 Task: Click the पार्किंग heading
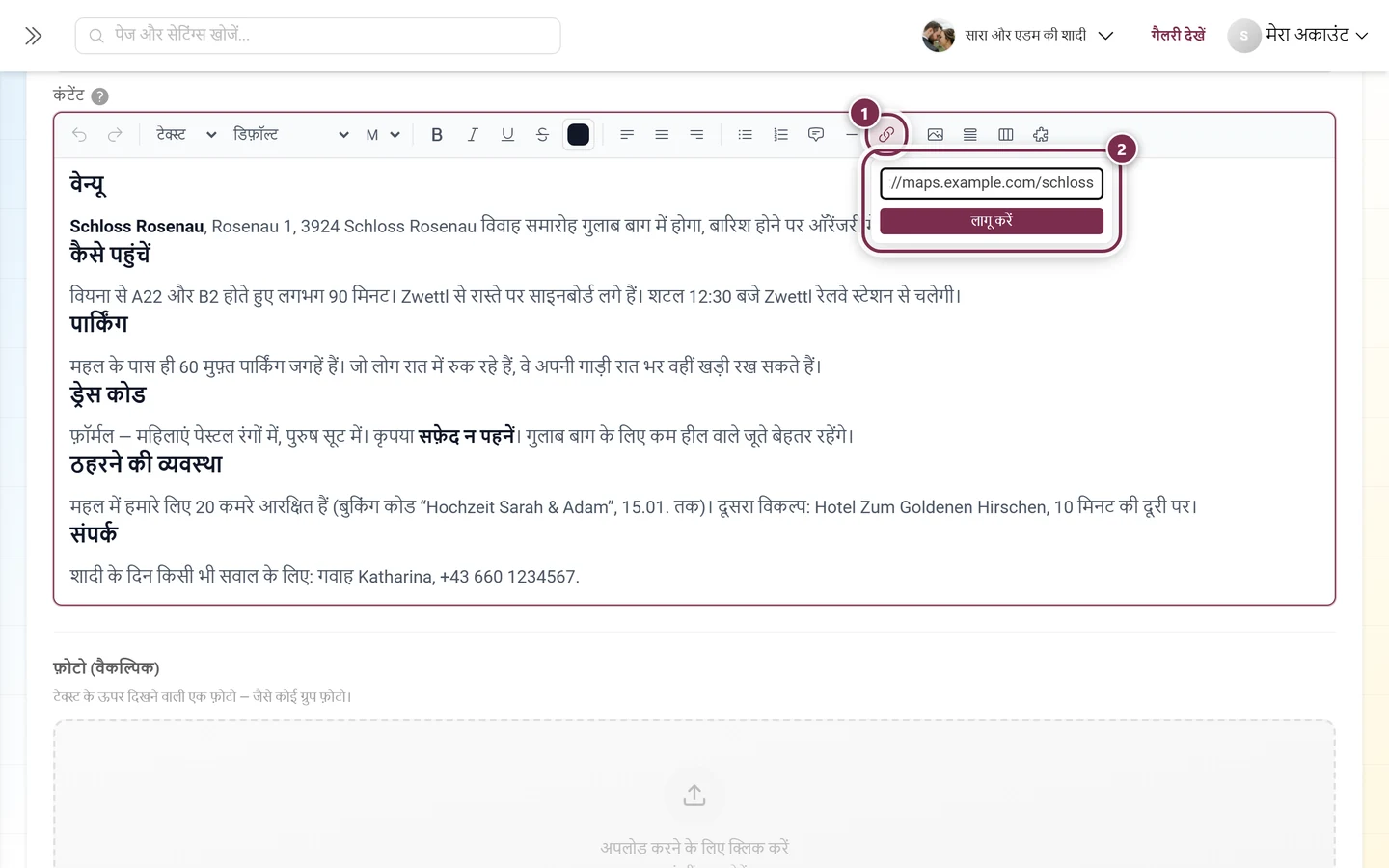pyautogui.click(x=98, y=324)
